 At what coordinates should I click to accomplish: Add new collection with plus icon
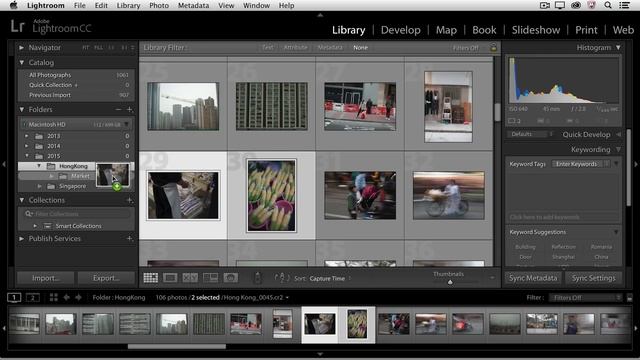coord(129,200)
